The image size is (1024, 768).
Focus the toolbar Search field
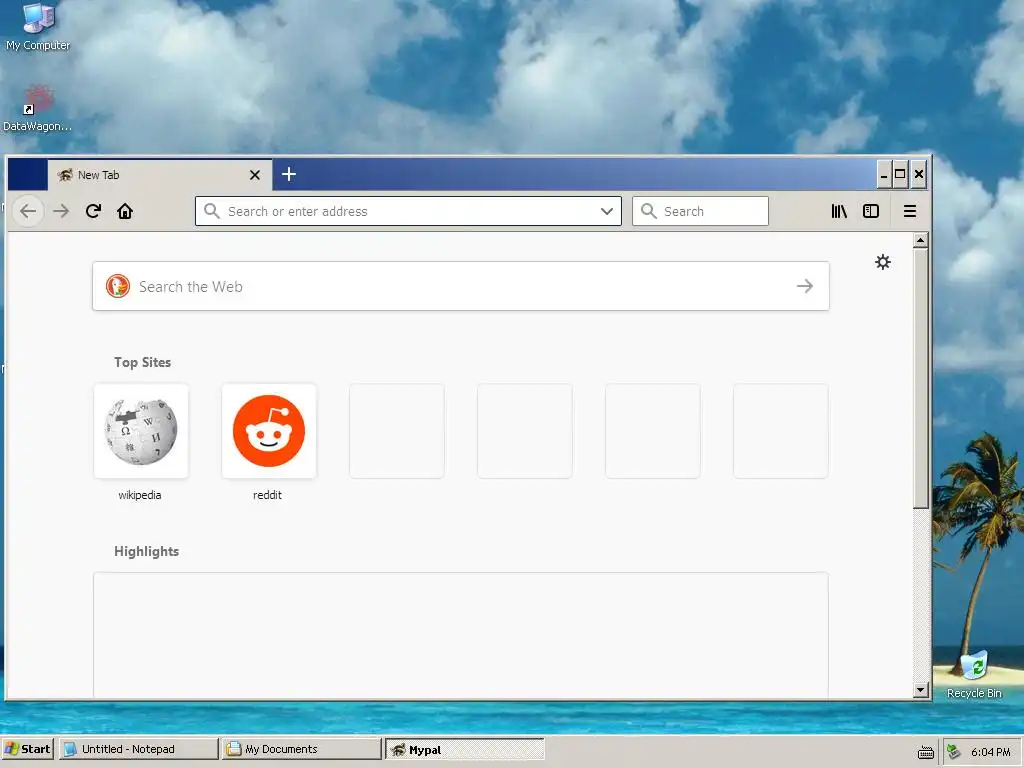[x=700, y=211]
